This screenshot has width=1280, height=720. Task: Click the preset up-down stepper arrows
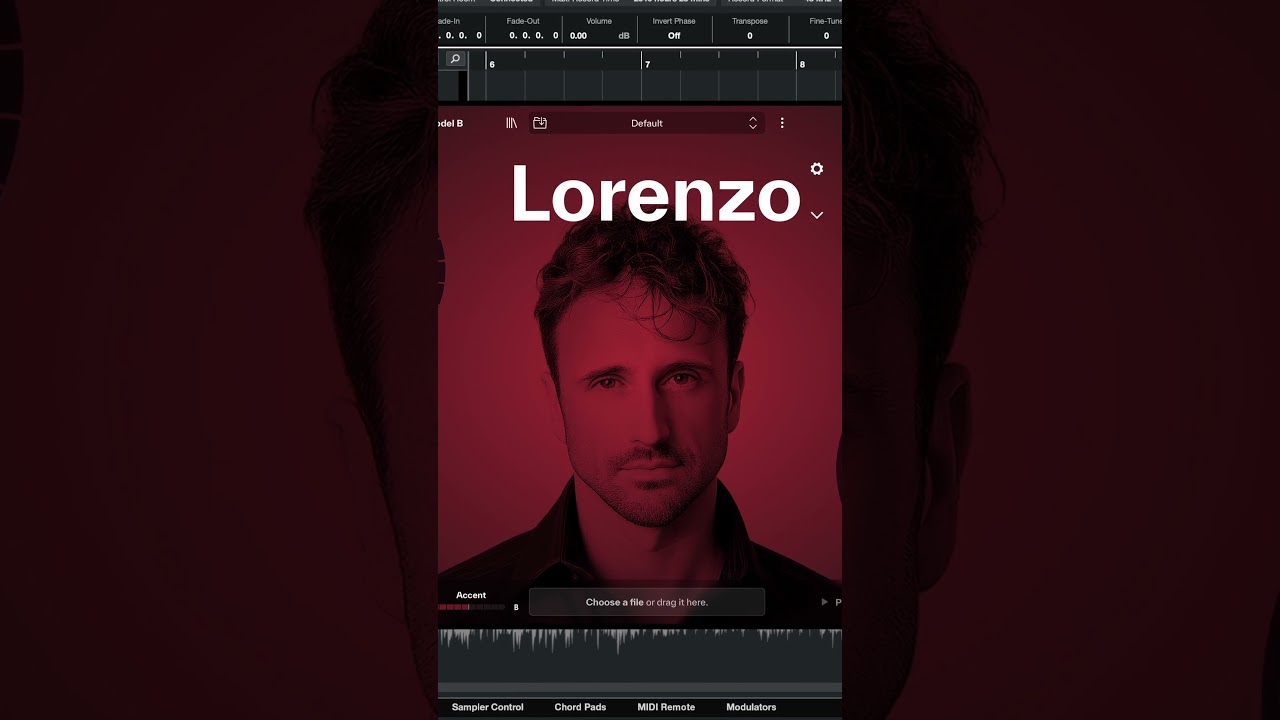pyautogui.click(x=753, y=123)
